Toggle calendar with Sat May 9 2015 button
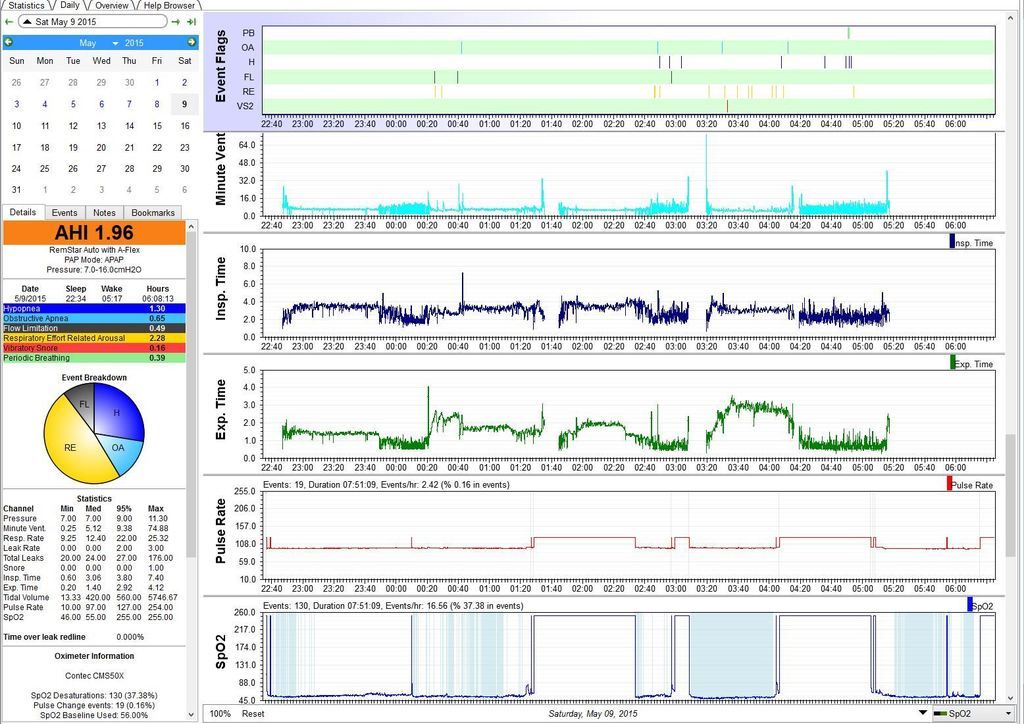 click(x=92, y=22)
